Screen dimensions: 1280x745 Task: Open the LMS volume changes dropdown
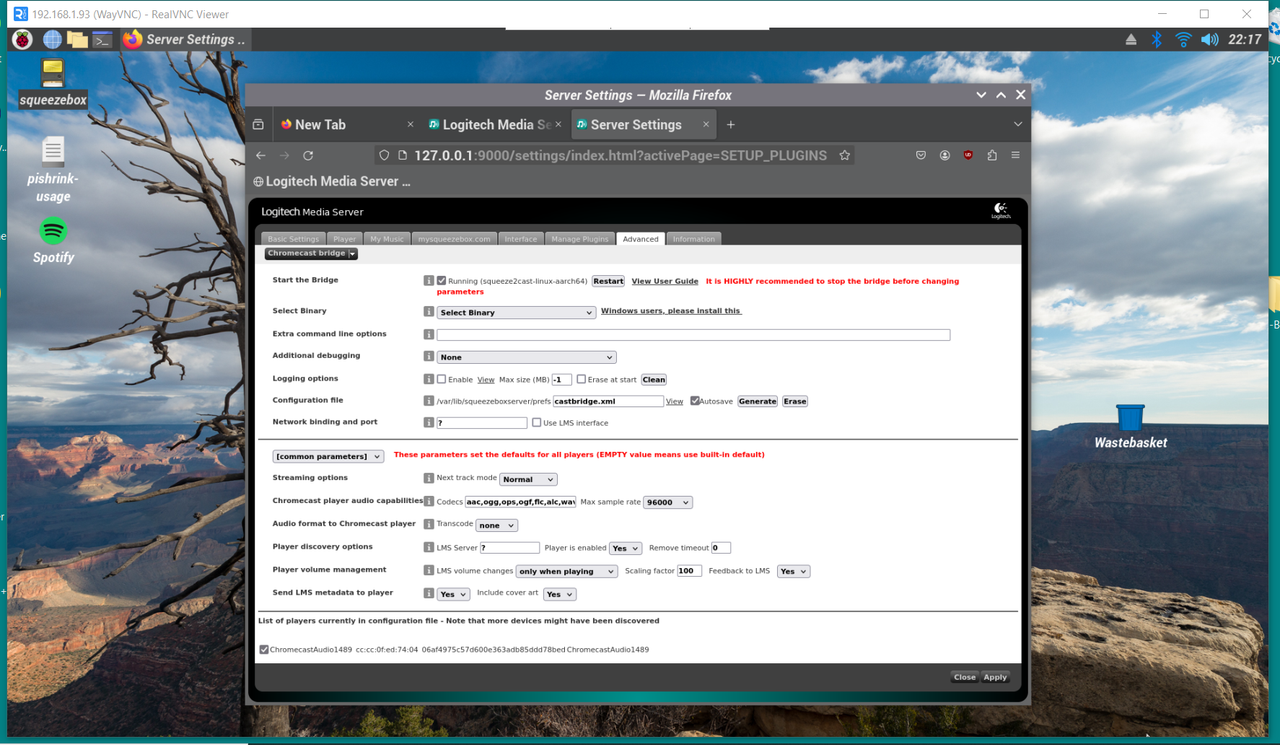coord(567,572)
